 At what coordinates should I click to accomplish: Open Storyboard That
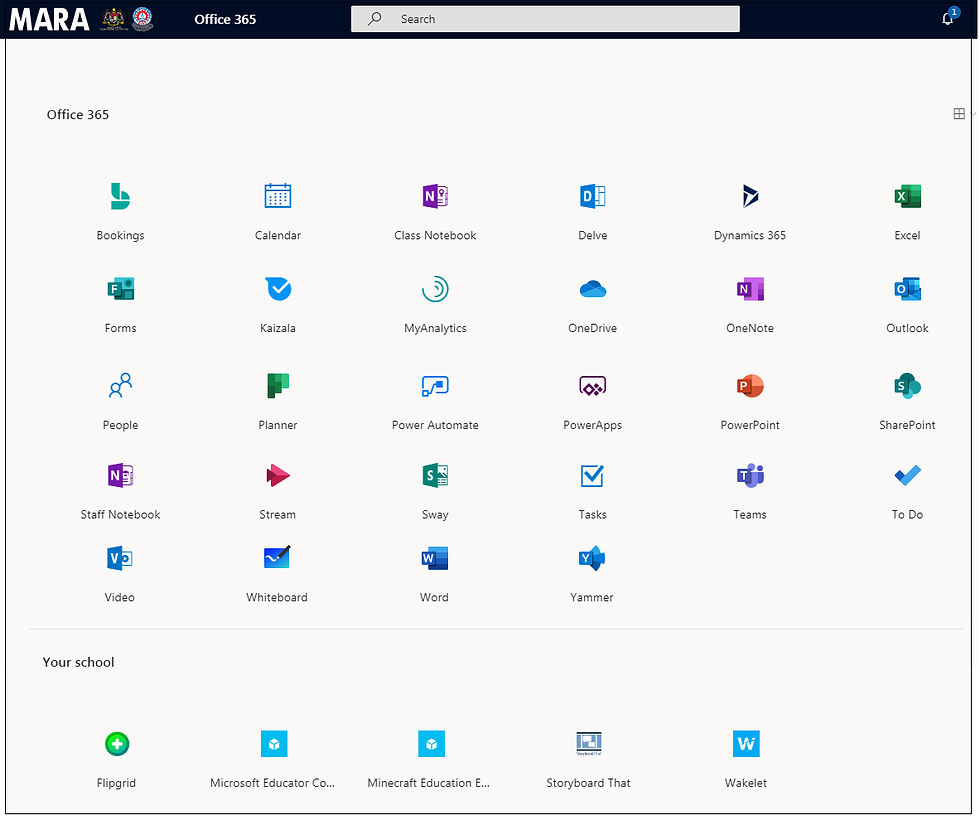pyautogui.click(x=588, y=760)
